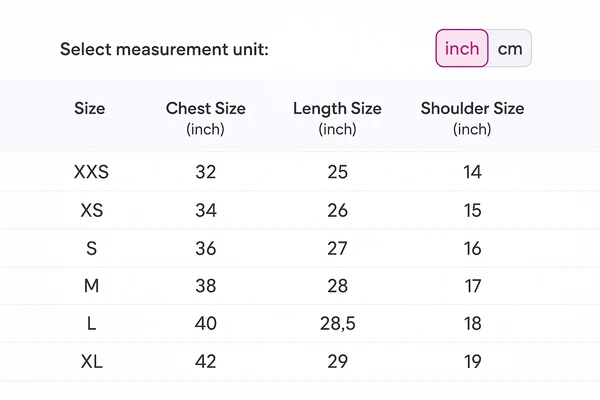Select the S size row label
Viewport: 600px width, 400px height.
click(x=91, y=248)
